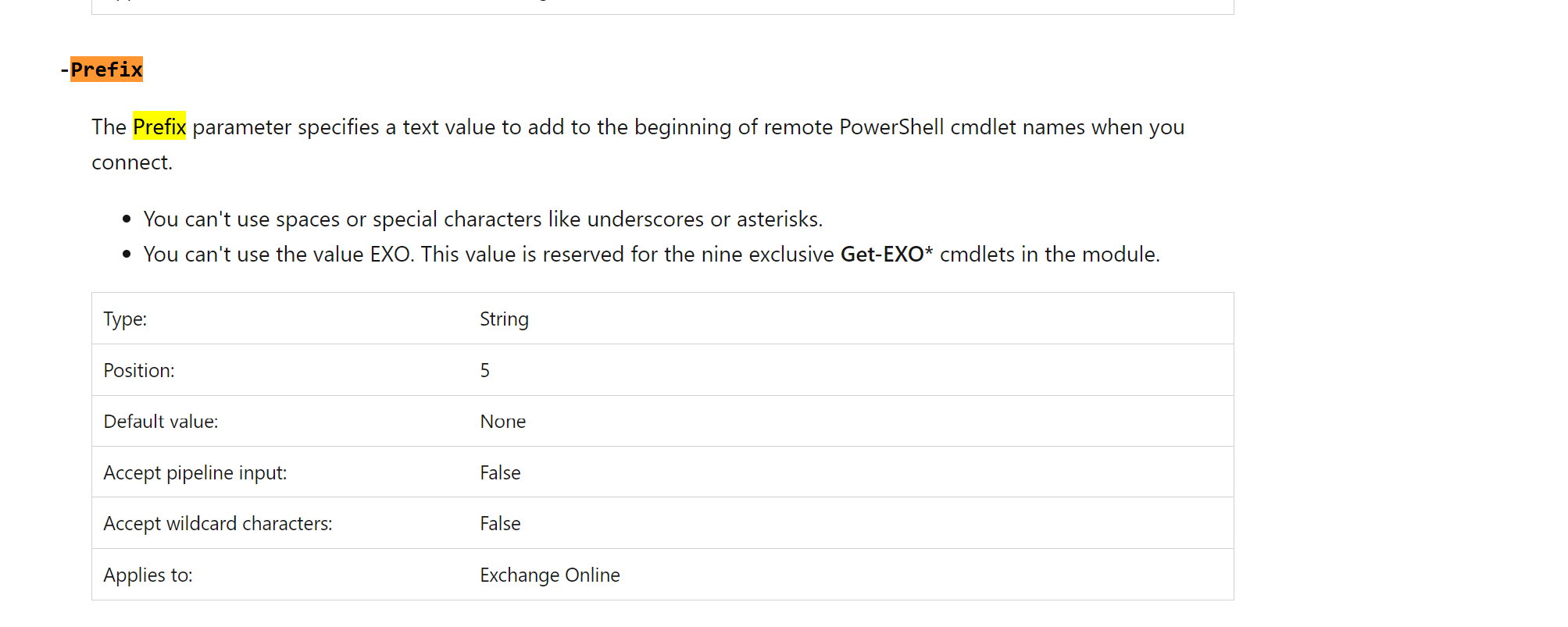Click the False value for pipeline input

click(500, 472)
